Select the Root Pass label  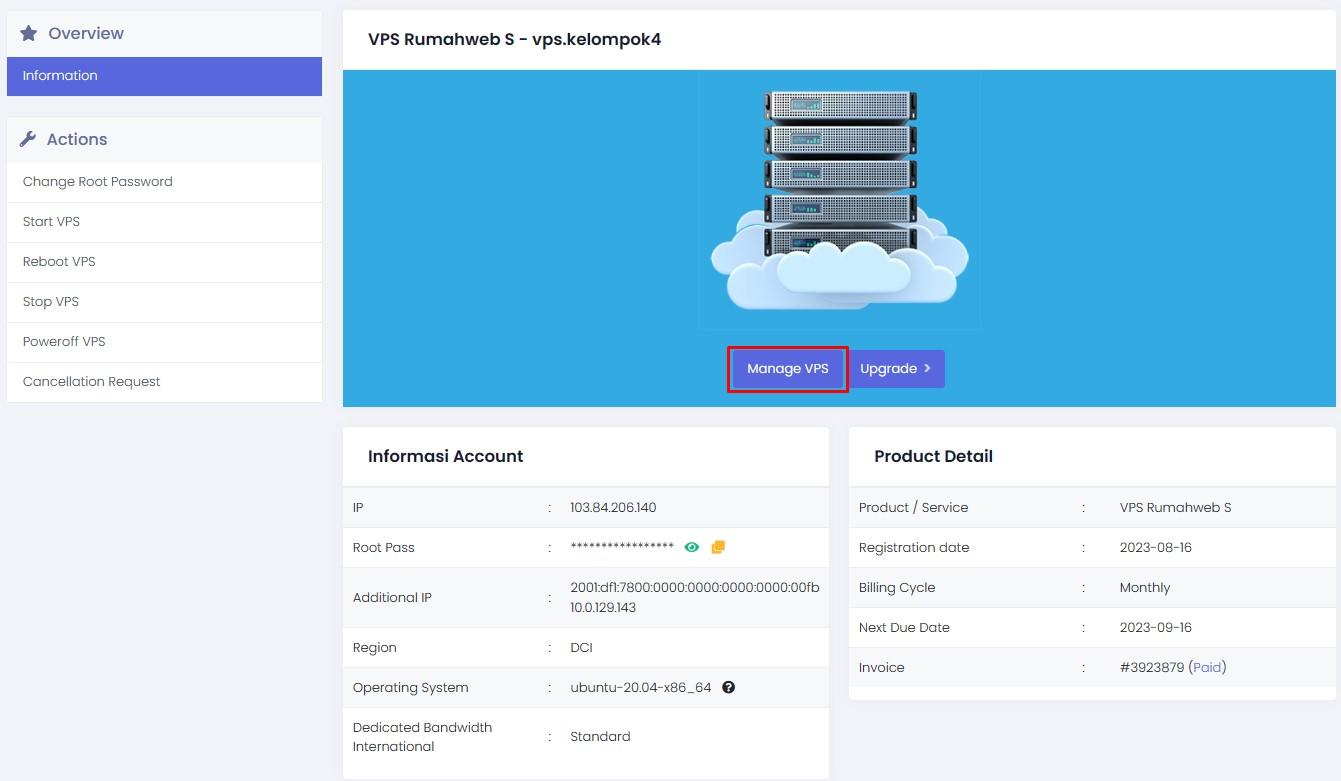(383, 547)
